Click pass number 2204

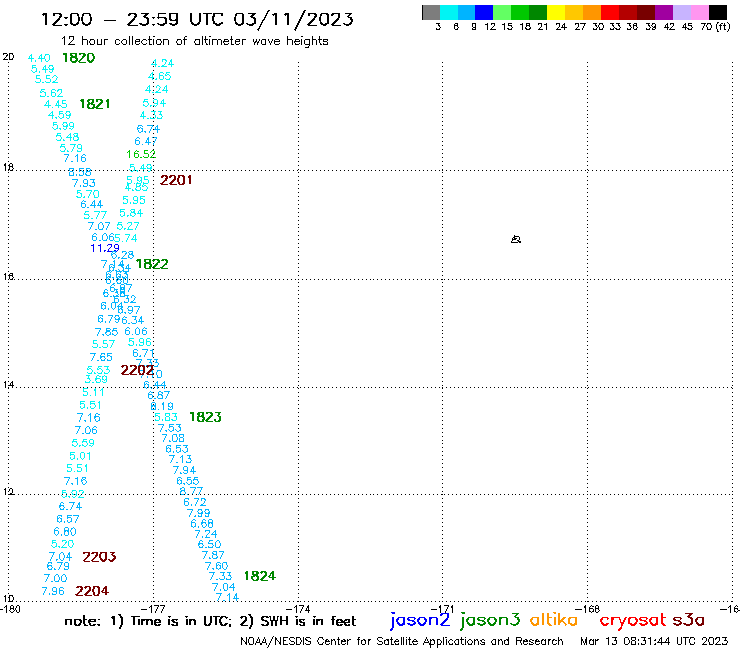tap(92, 591)
